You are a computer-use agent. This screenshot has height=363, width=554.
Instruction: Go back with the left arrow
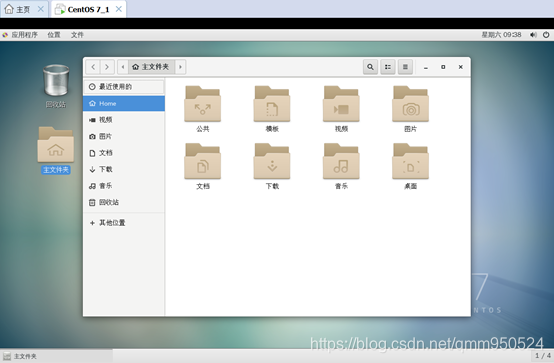click(x=93, y=67)
